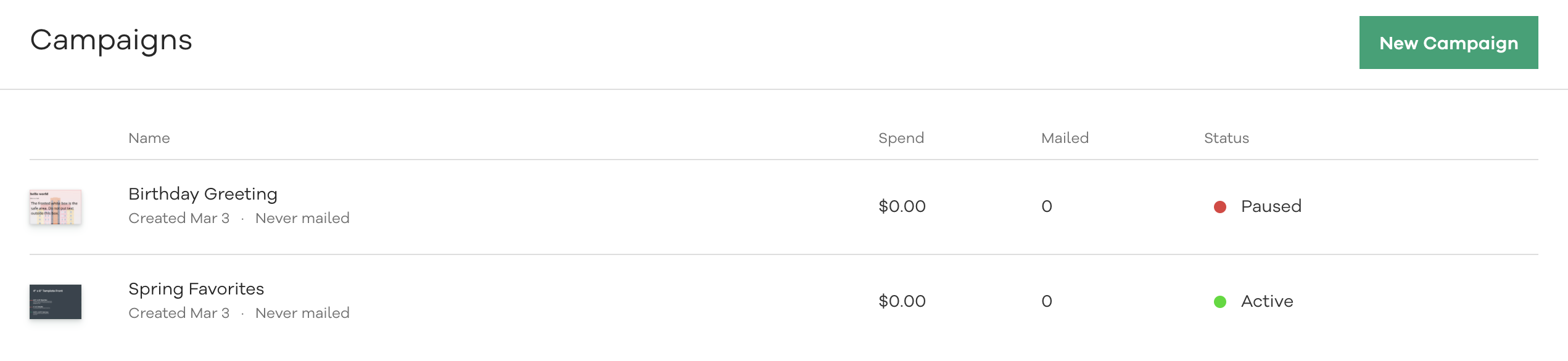This screenshot has width=1568, height=361.
Task: Open the Birthday Greeting campaign name
Action: [x=203, y=194]
